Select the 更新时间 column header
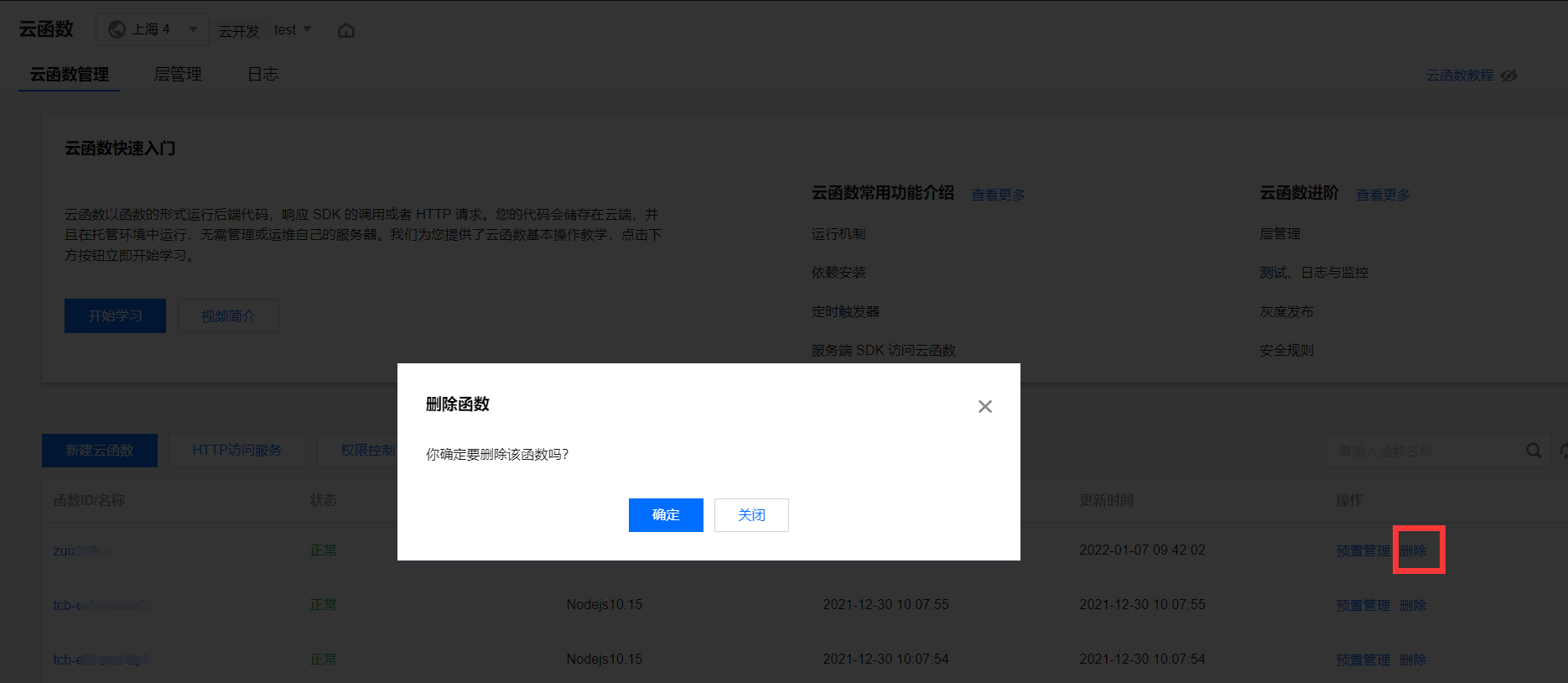This screenshot has width=1568, height=683. click(x=1106, y=500)
